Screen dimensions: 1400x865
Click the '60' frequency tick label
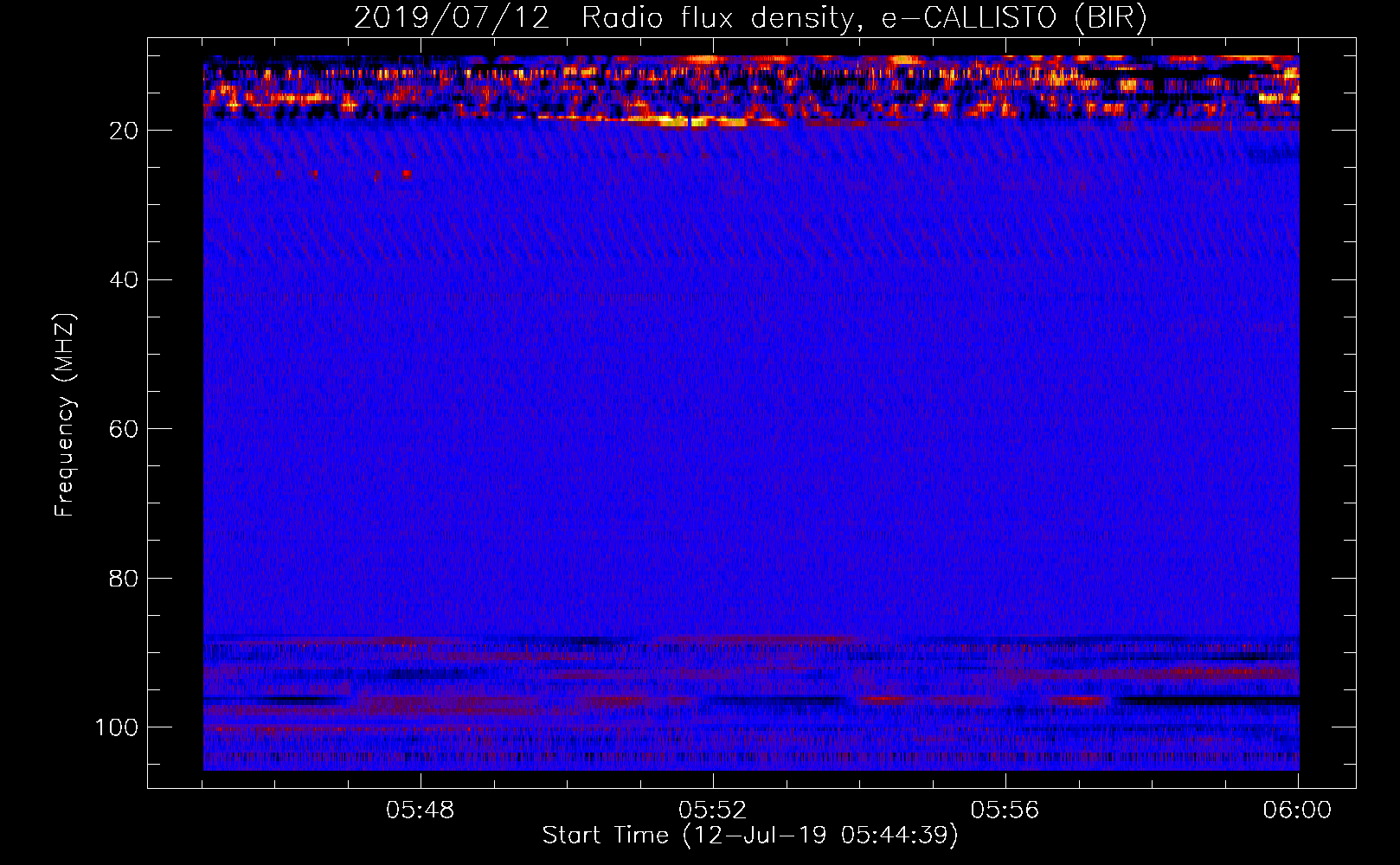pyautogui.click(x=125, y=430)
